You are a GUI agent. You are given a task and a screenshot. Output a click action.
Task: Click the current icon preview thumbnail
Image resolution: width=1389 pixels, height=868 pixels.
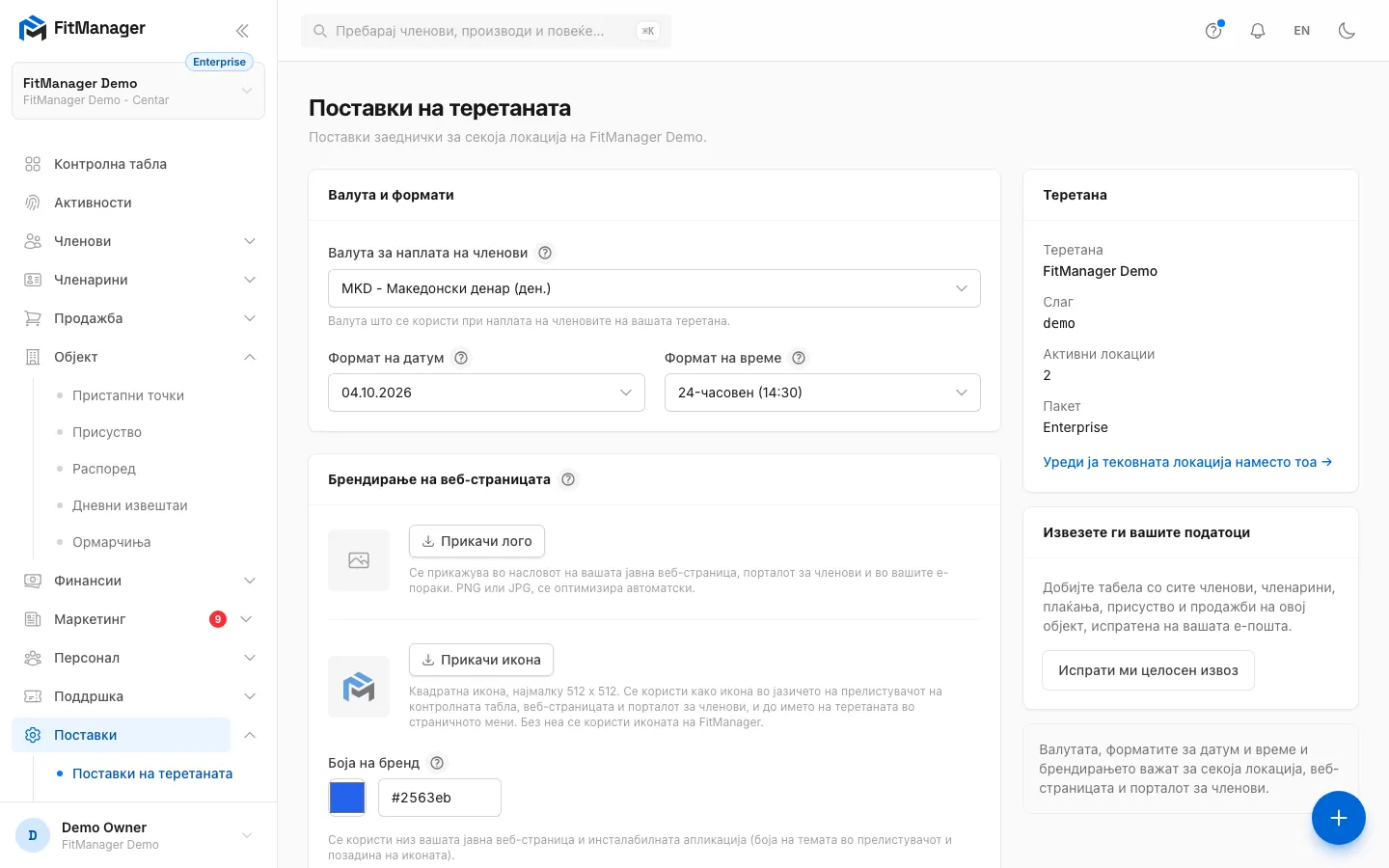[x=359, y=687]
